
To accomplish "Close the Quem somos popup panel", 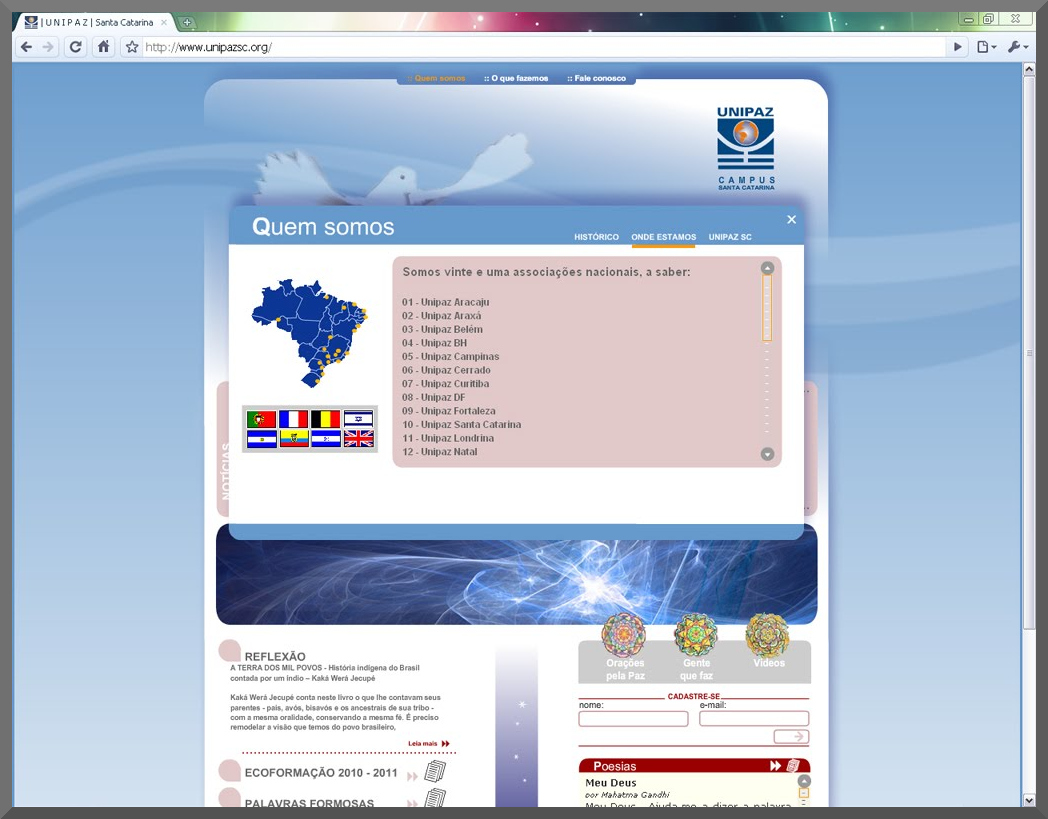I will [791, 219].
